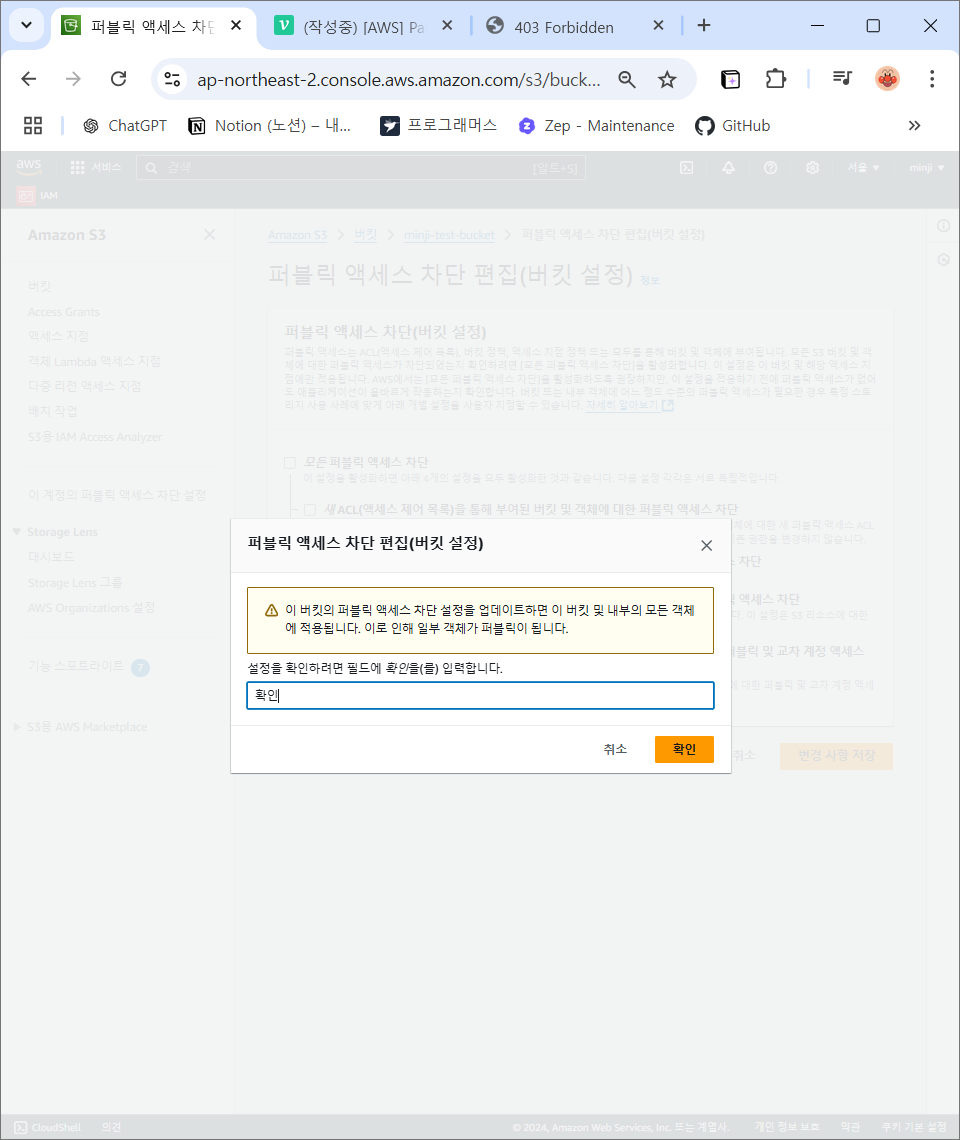Go back to the previous page
This screenshot has height=1140, width=960.
coord(29,79)
